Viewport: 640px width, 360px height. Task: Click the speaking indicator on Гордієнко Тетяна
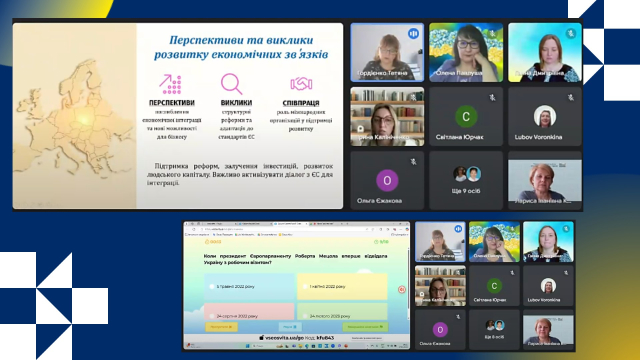click(413, 33)
